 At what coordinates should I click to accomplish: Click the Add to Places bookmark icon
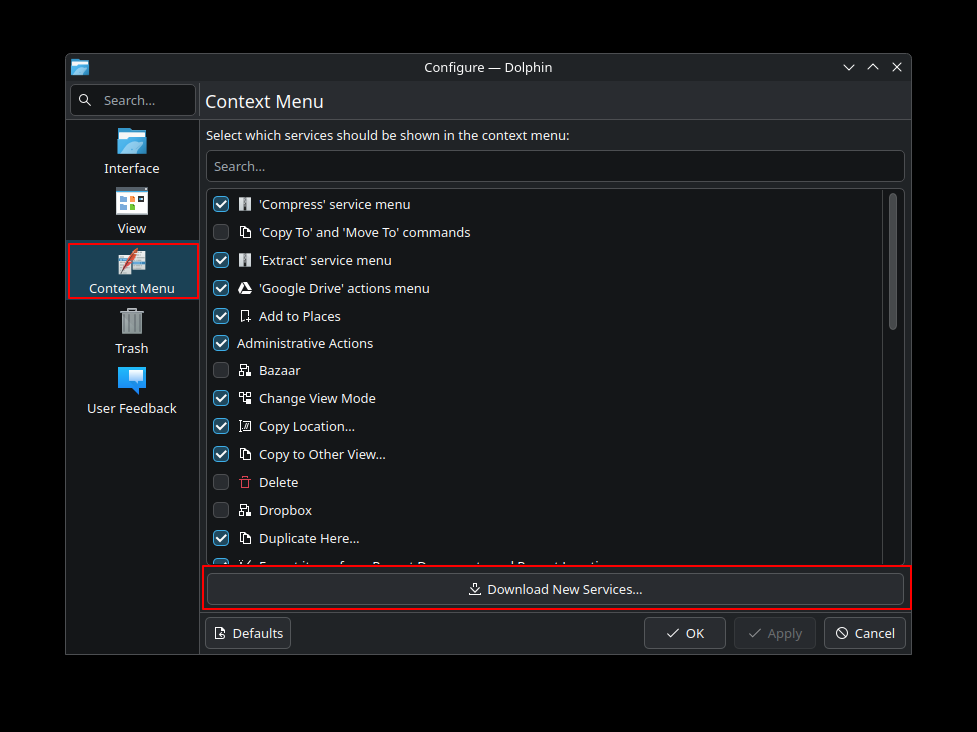point(245,316)
